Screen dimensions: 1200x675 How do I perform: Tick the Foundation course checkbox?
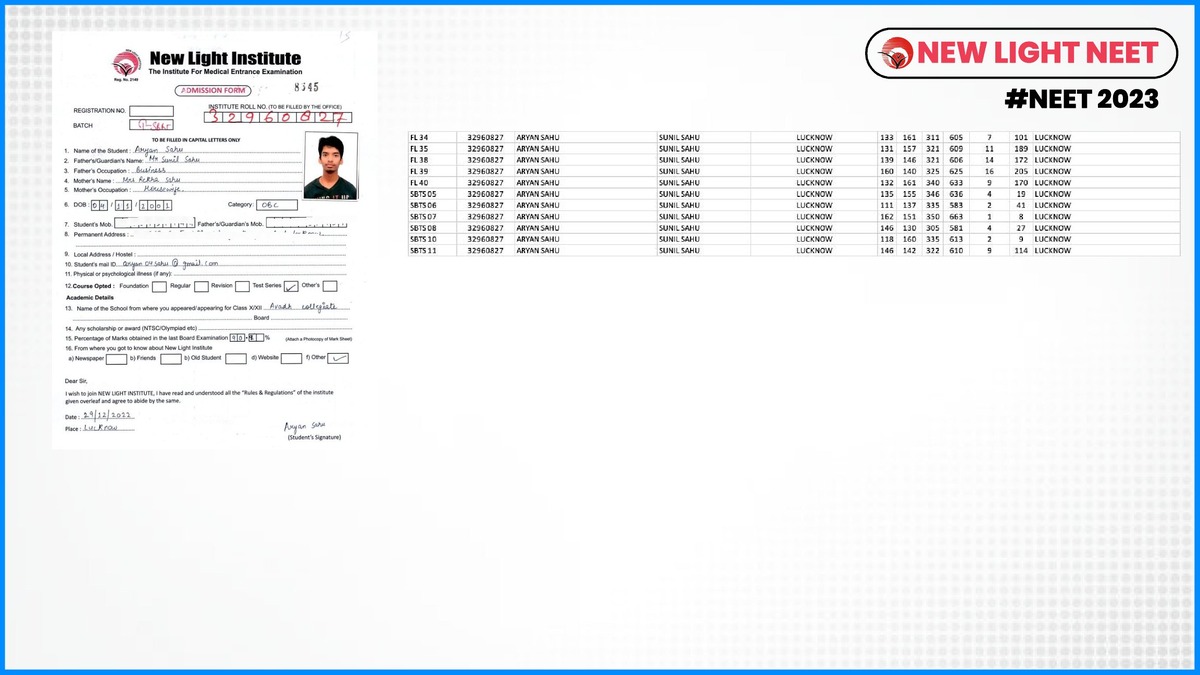click(x=159, y=287)
